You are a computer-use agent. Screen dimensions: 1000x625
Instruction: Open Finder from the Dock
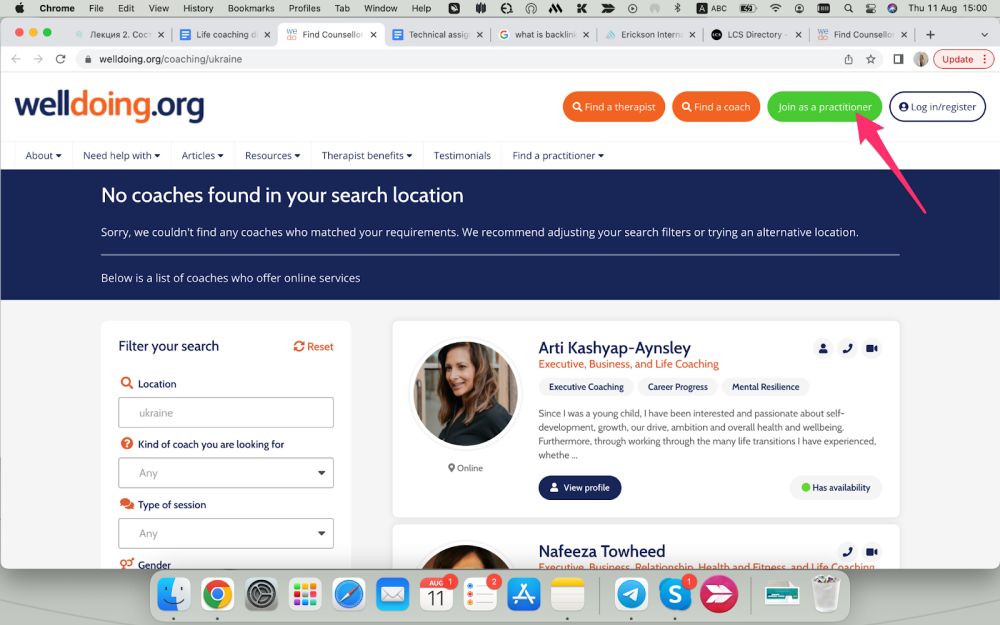(x=173, y=595)
